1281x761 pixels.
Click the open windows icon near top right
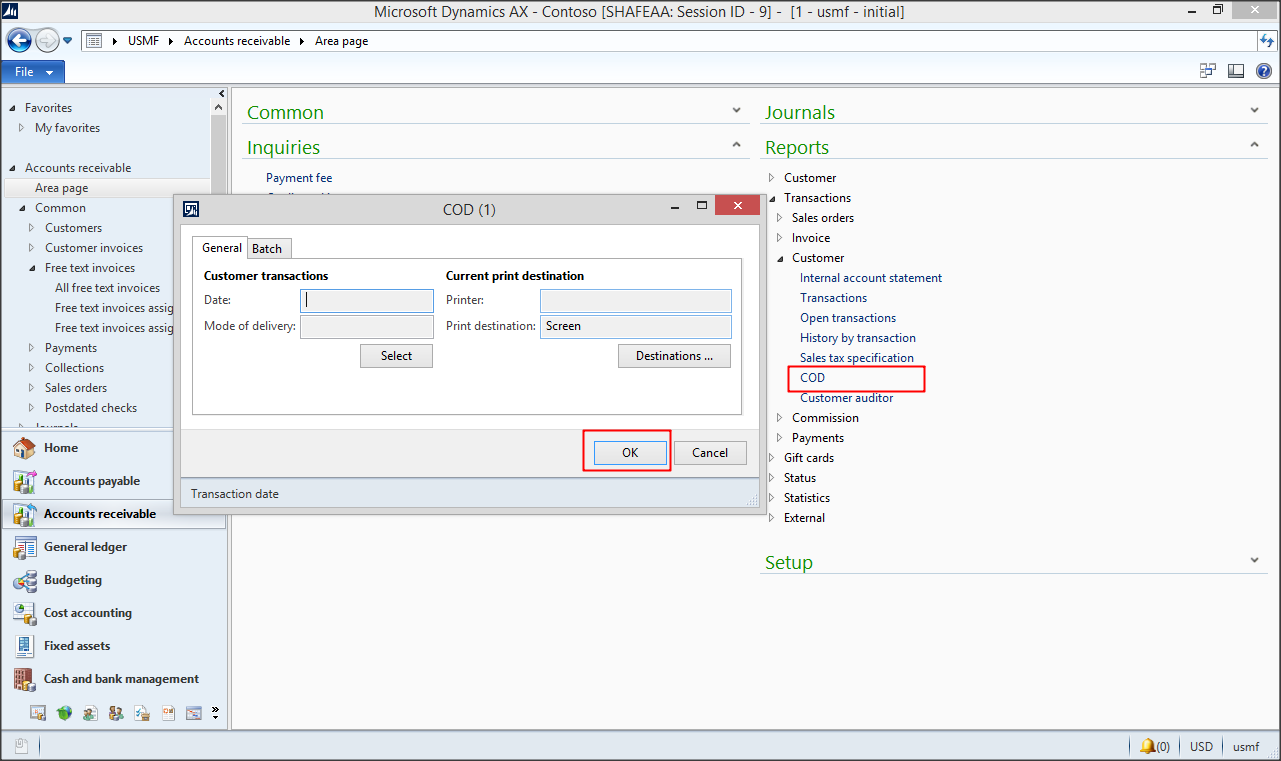pos(1207,70)
